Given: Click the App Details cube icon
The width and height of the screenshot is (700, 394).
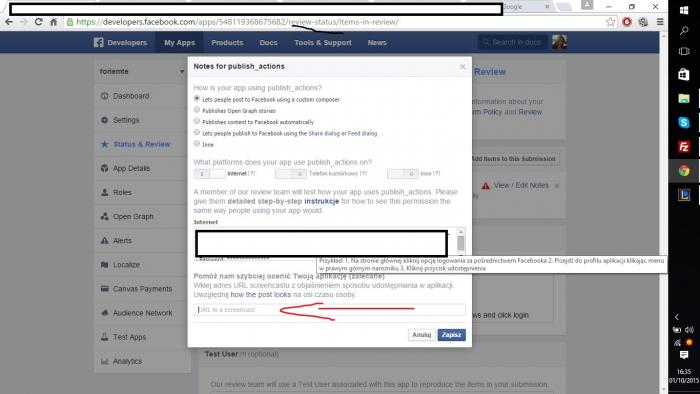Looking at the screenshot, I should [x=104, y=168].
